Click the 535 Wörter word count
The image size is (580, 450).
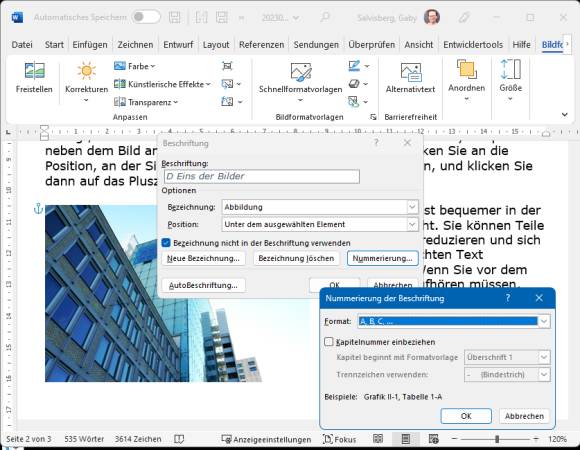(x=84, y=439)
